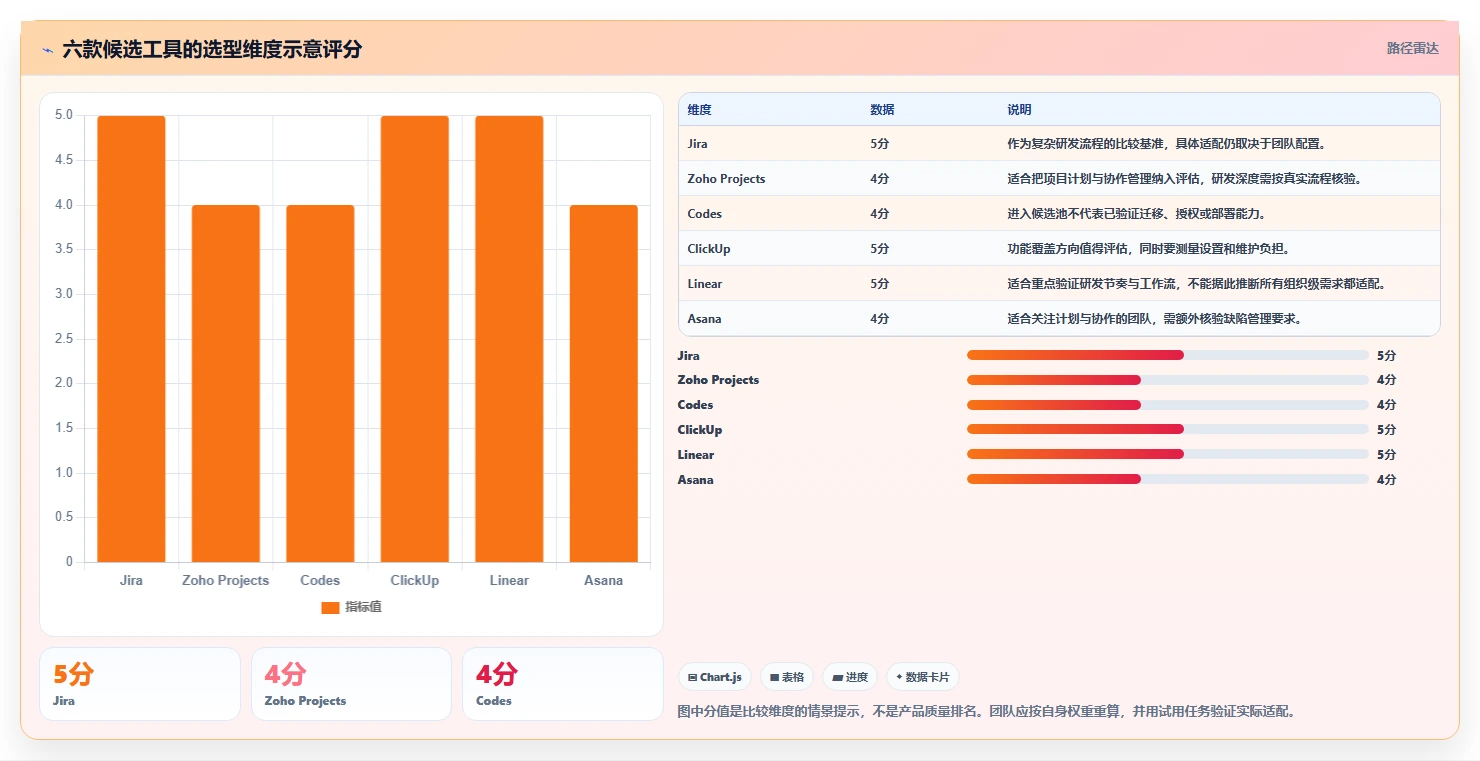
Task: Click the Jira label in progress list
Action: 688,356
